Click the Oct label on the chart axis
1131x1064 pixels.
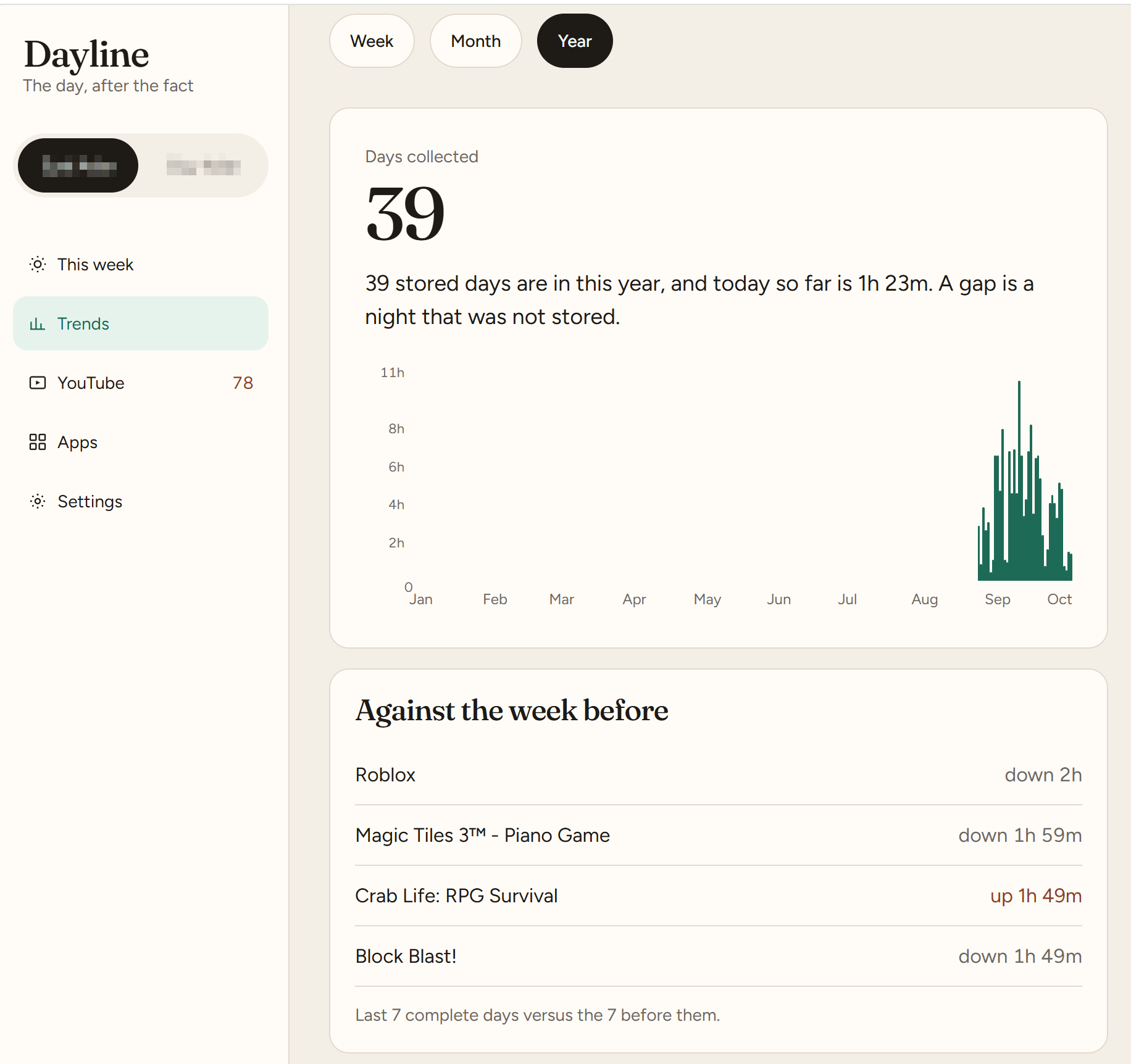click(1059, 599)
